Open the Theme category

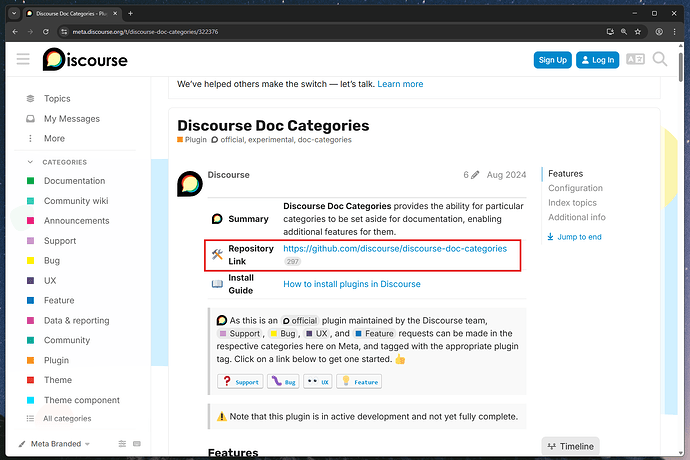pyautogui.click(x=58, y=380)
